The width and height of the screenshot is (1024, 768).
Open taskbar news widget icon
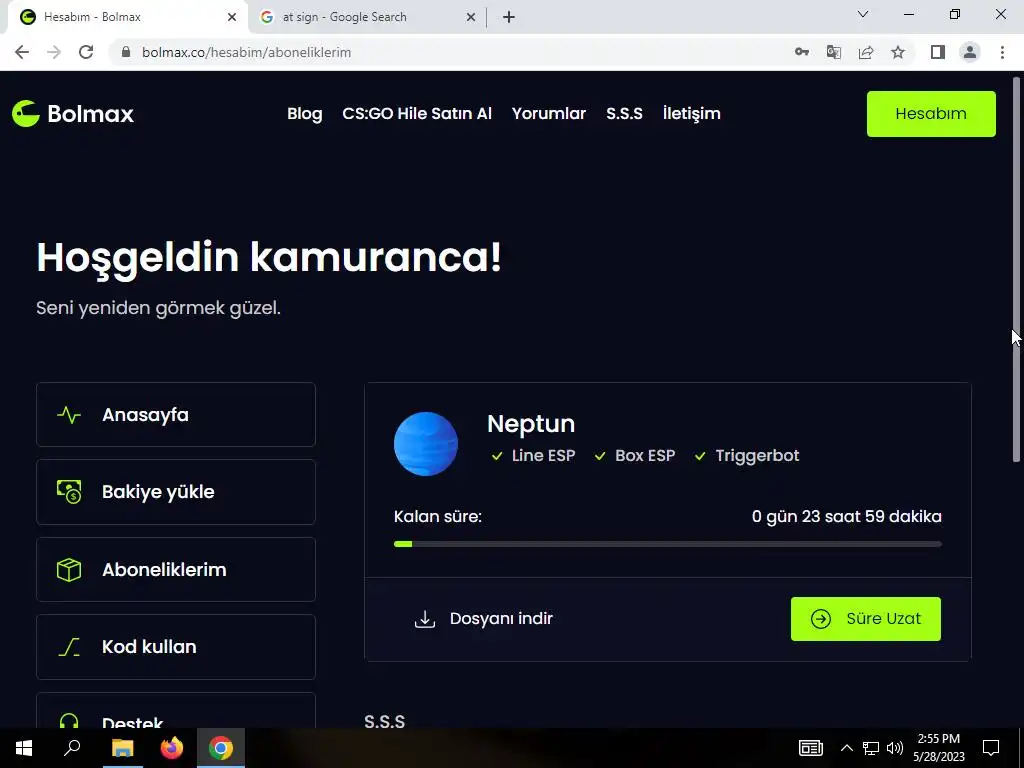[x=810, y=748]
